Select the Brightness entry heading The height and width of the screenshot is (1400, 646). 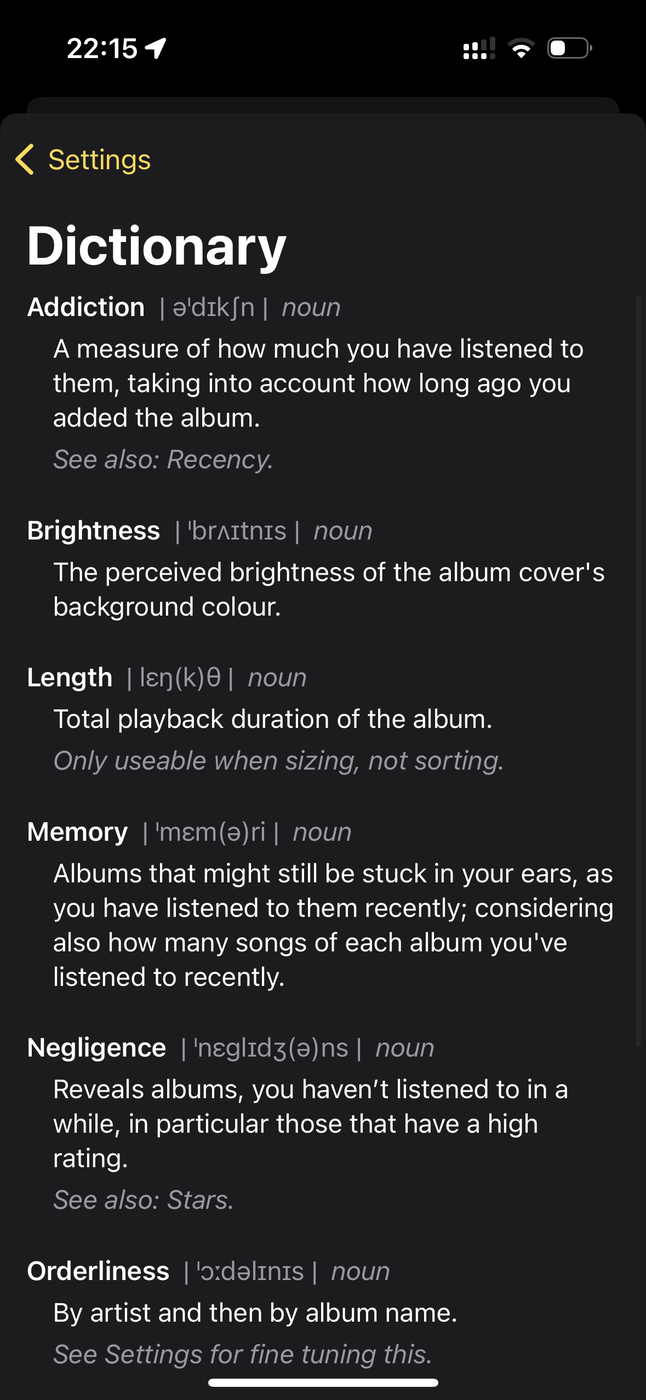(94, 530)
